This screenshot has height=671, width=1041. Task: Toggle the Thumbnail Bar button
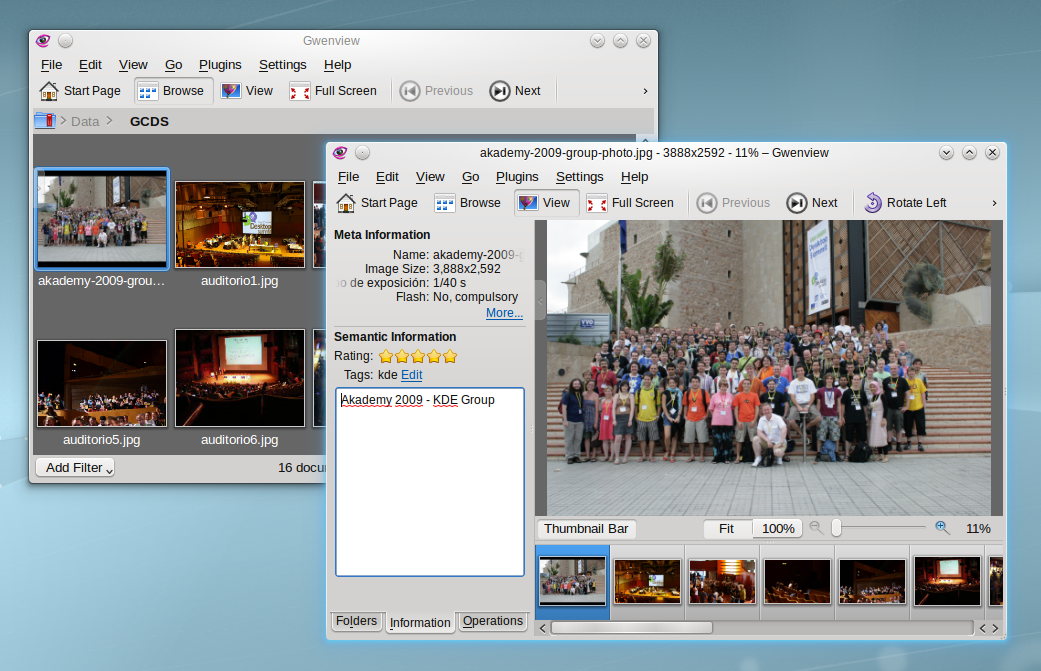586,529
